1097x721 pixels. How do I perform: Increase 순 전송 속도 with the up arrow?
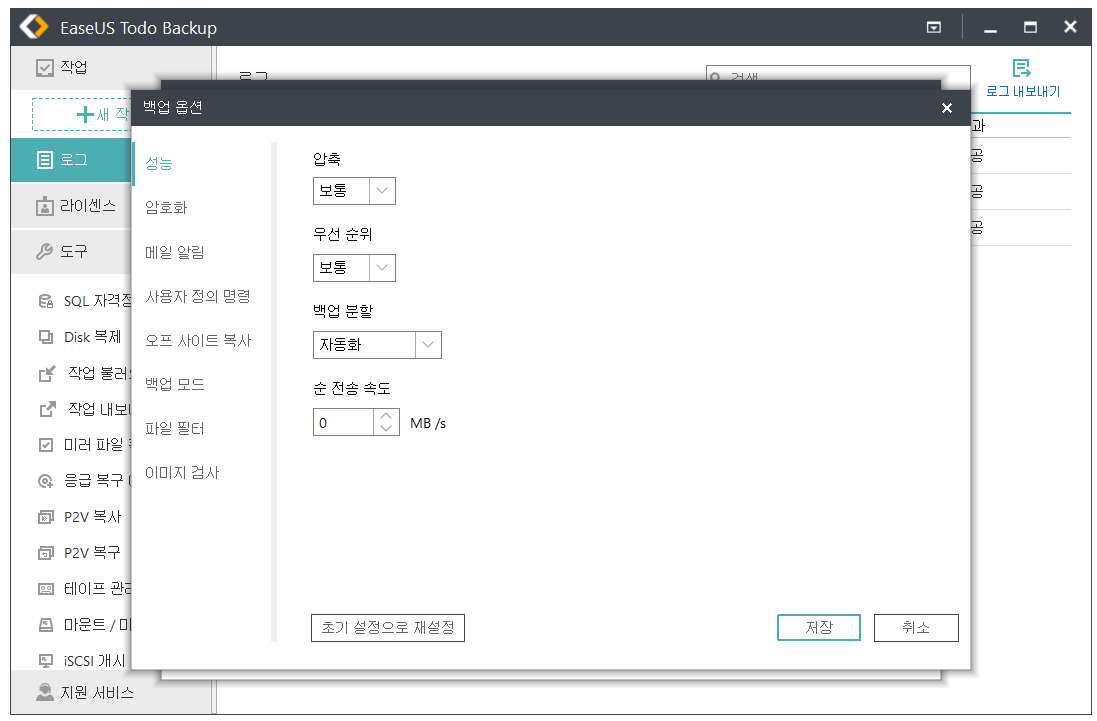(388, 416)
